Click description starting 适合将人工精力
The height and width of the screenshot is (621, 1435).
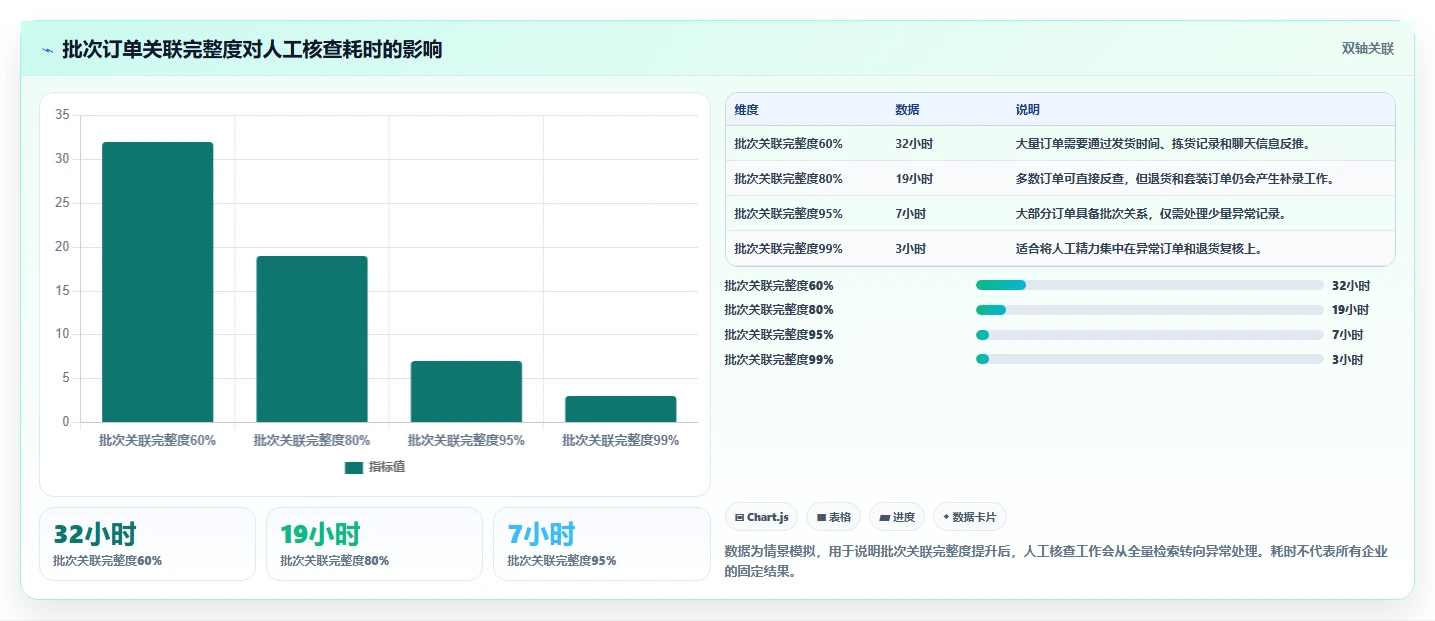pos(1139,249)
